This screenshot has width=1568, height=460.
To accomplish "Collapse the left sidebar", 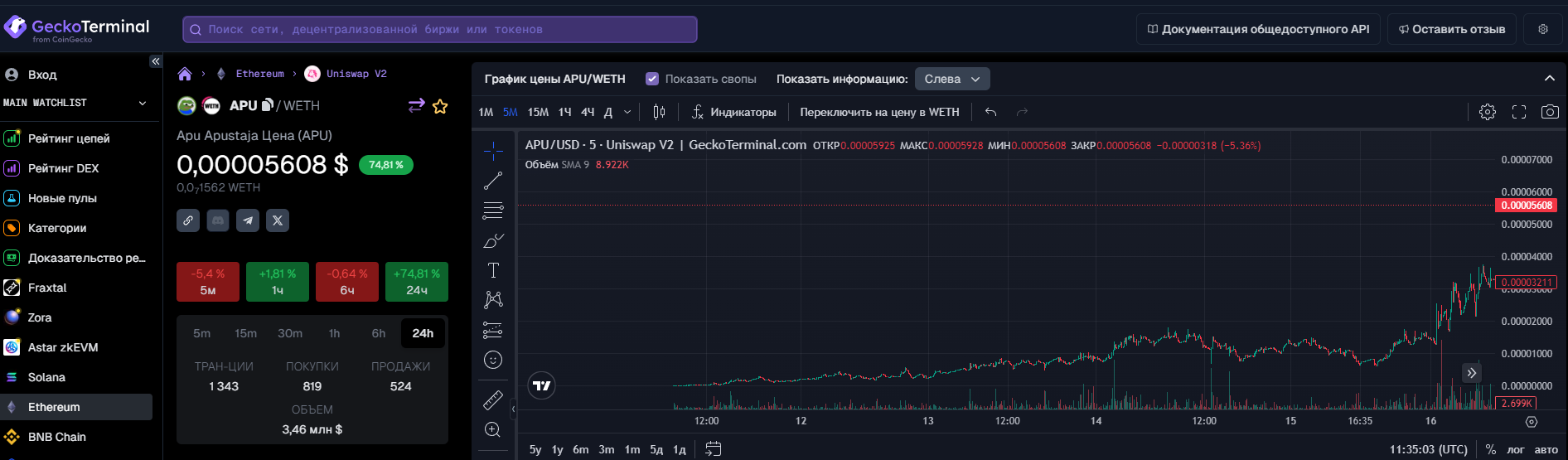I will point(155,61).
